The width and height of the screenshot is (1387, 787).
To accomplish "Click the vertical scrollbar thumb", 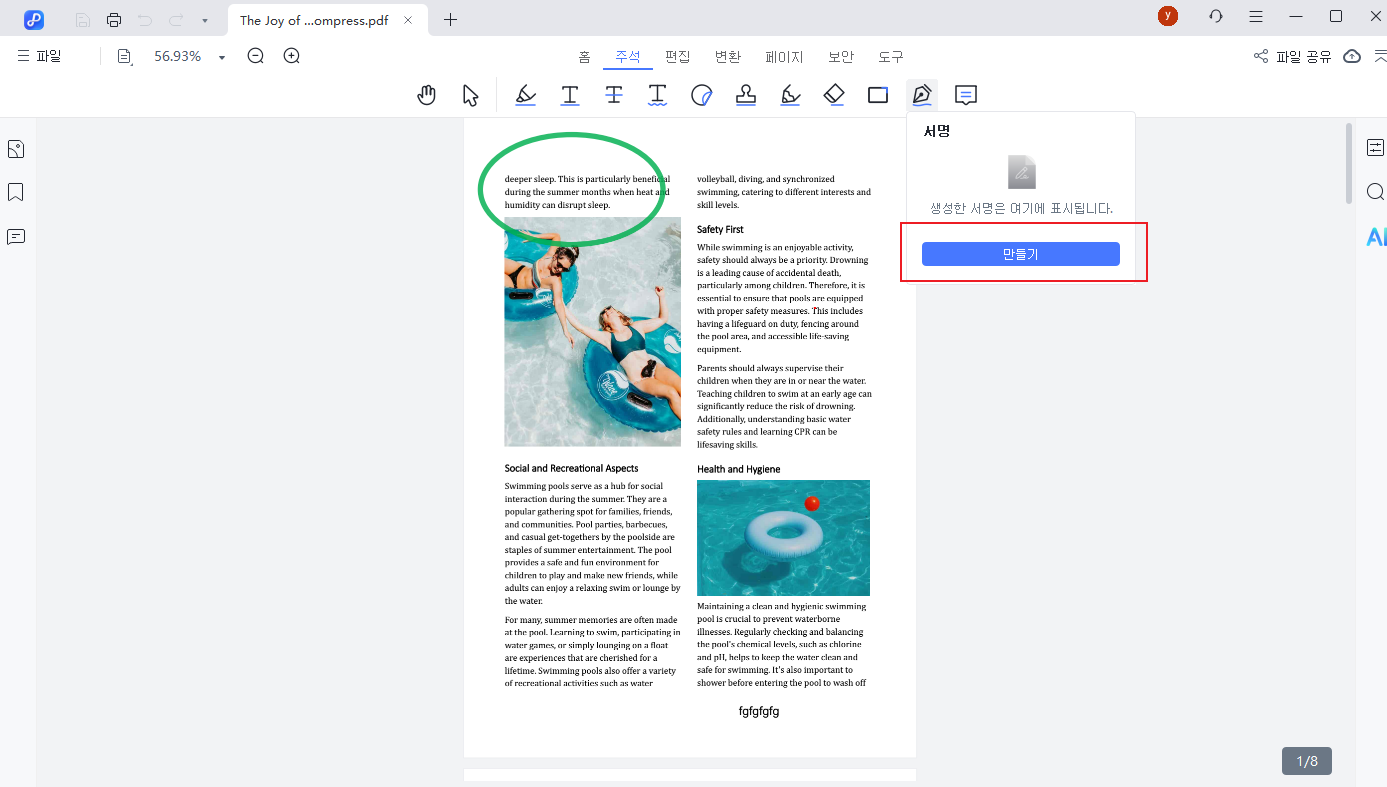I will coord(1348,160).
